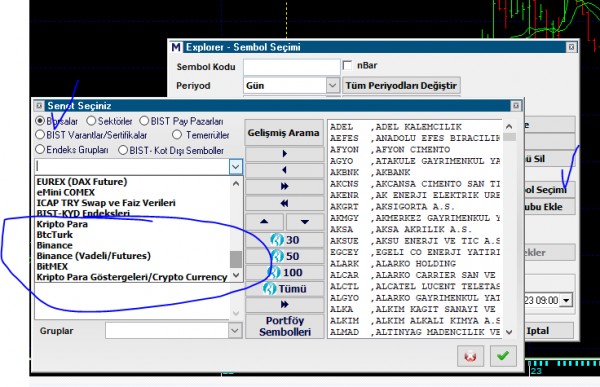600x387 pixels.
Task: Open the Periyod Gün dropdown
Action: (x=333, y=85)
